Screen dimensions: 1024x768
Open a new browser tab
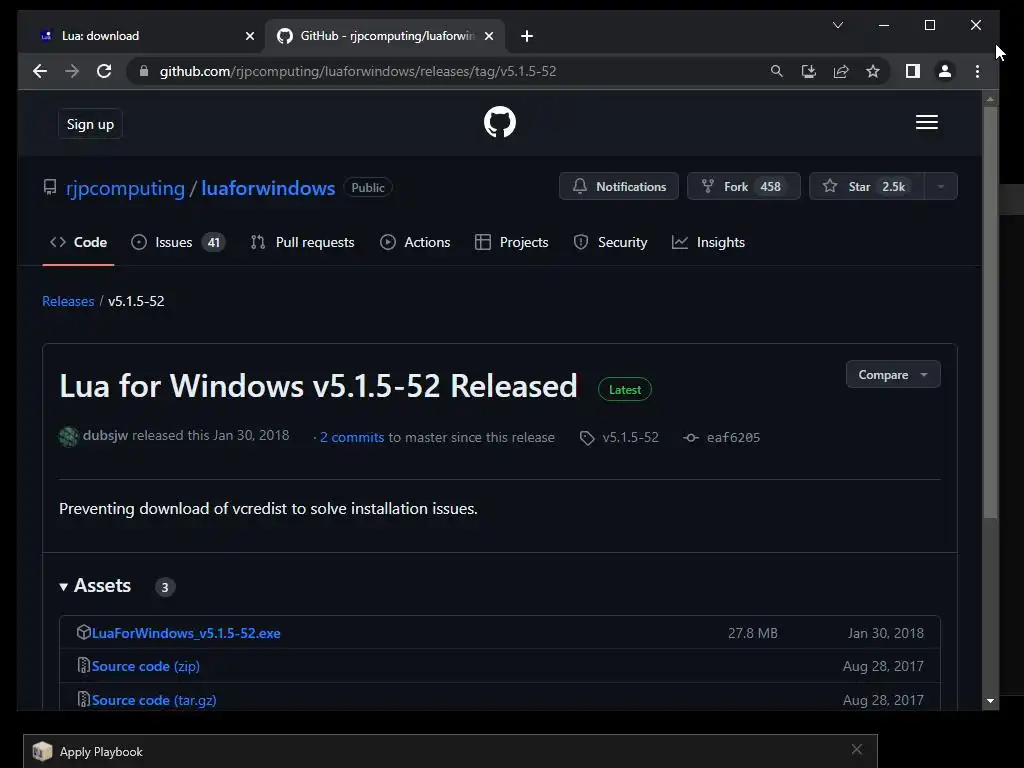point(527,36)
